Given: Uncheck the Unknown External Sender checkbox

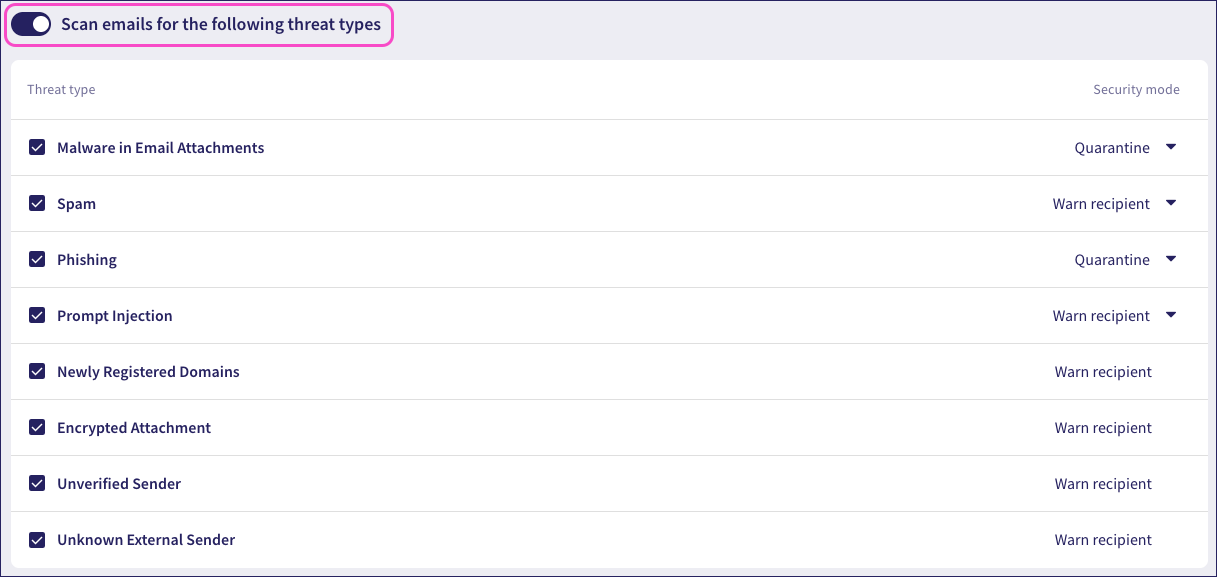Looking at the screenshot, I should point(37,540).
